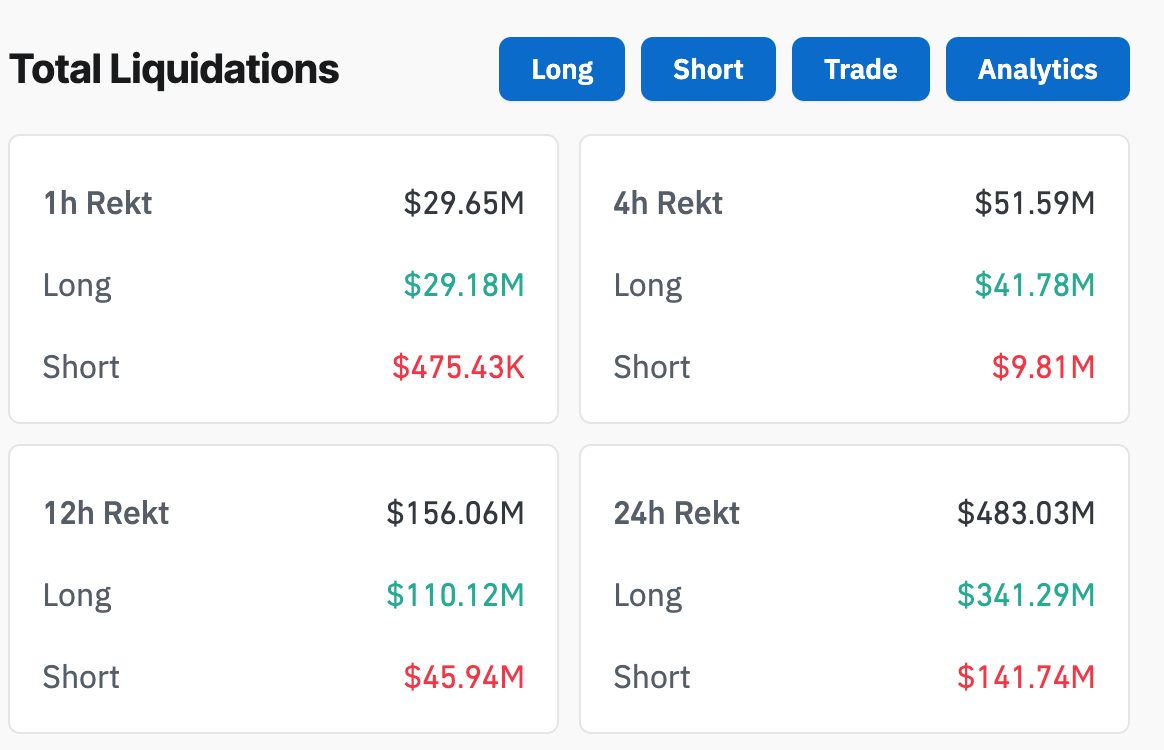Click the 1h Long value $29.18M
1164x750 pixels.
464,285
